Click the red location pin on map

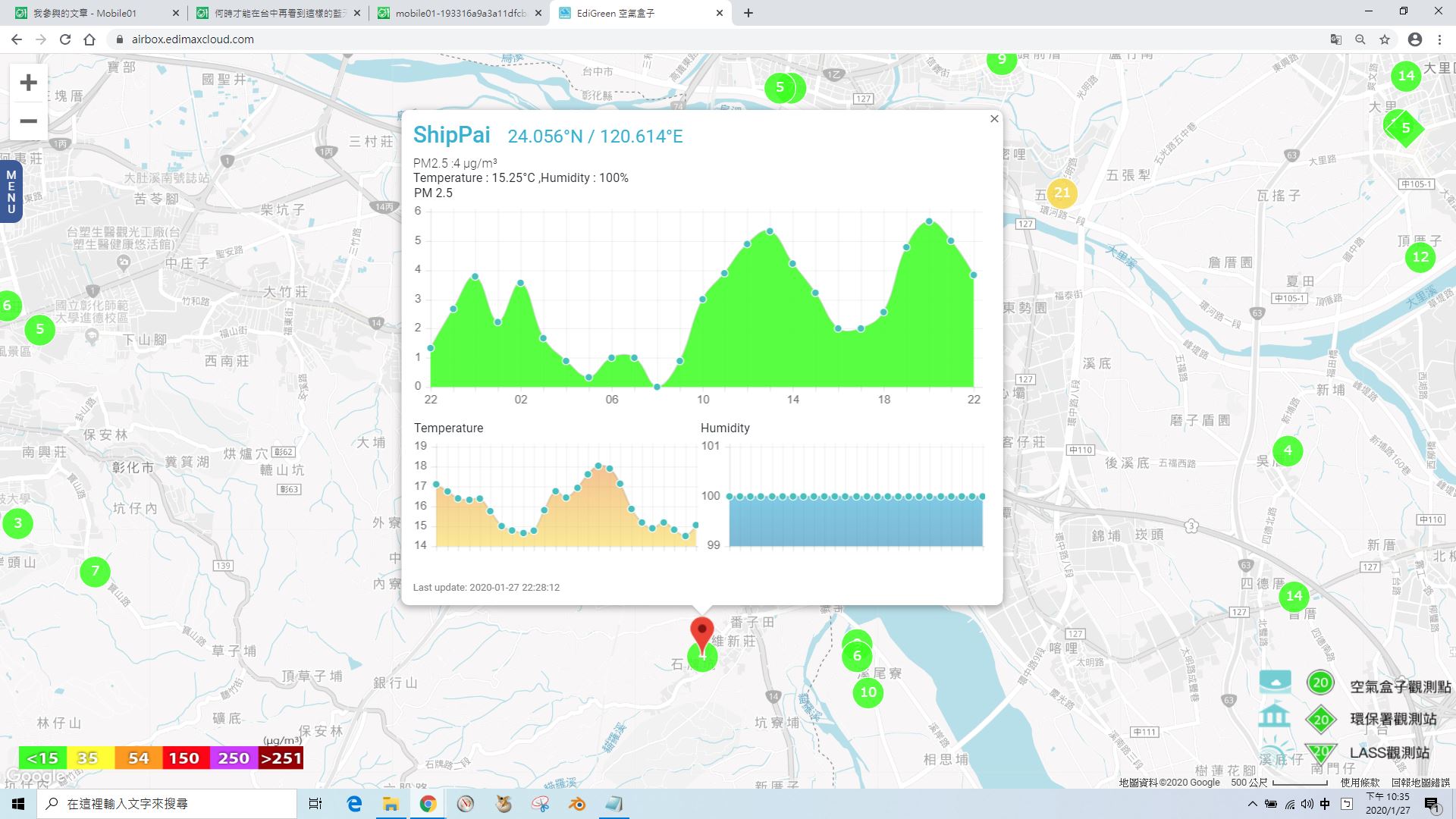click(702, 634)
